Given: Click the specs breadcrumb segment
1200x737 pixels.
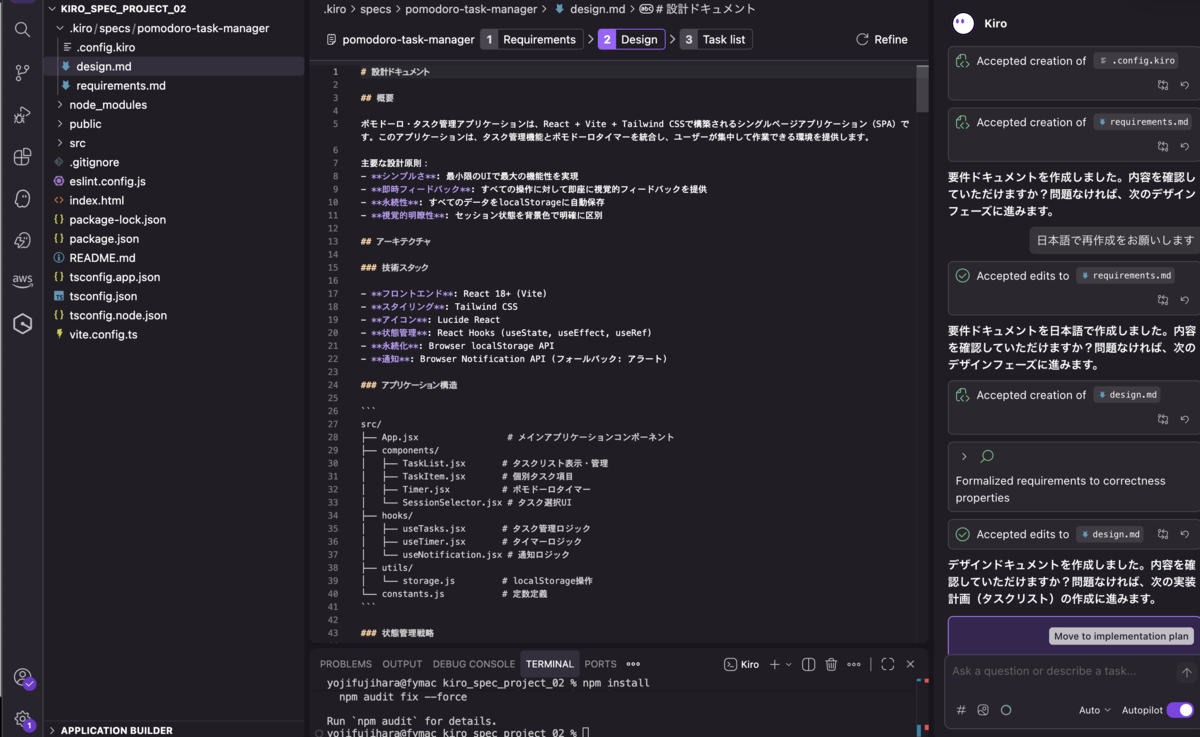Looking at the screenshot, I should pos(376,9).
